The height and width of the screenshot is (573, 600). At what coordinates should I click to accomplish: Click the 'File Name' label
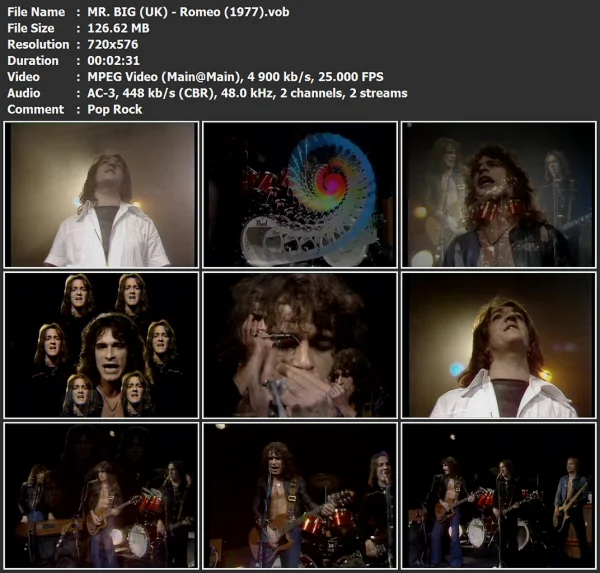[x=36, y=12]
